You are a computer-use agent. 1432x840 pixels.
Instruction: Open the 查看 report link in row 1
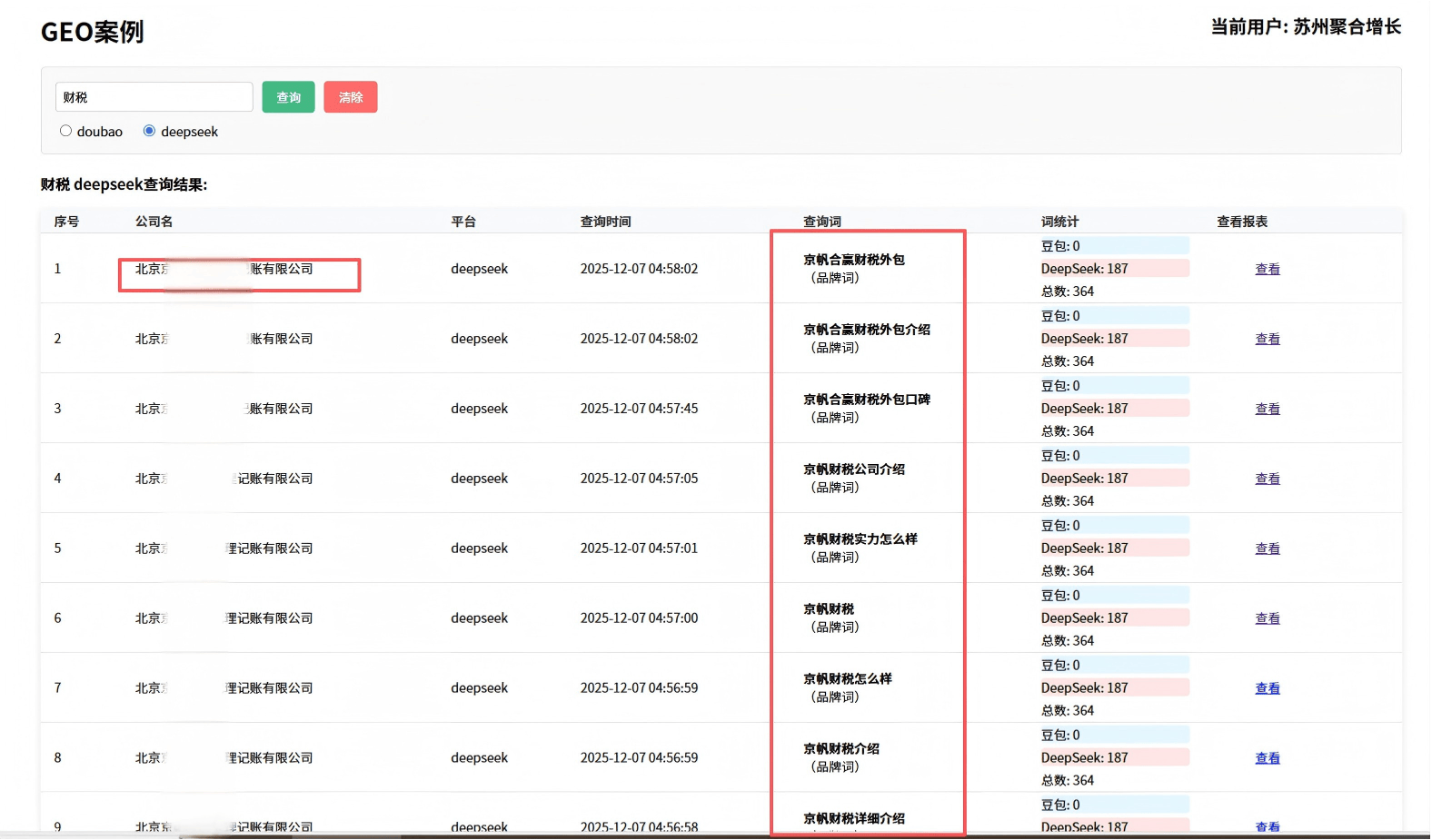pos(1267,269)
